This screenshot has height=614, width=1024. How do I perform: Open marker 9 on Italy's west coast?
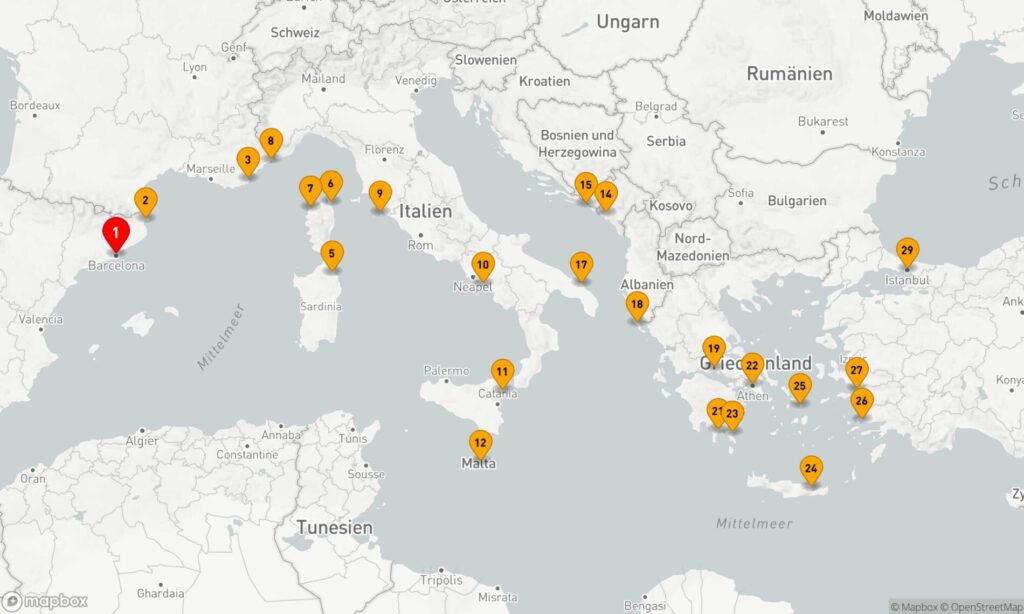click(x=380, y=195)
